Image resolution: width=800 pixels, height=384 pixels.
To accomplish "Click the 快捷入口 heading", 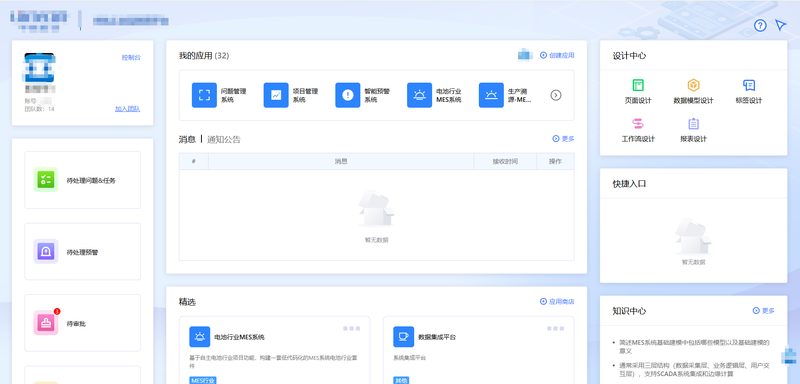I will (x=629, y=184).
